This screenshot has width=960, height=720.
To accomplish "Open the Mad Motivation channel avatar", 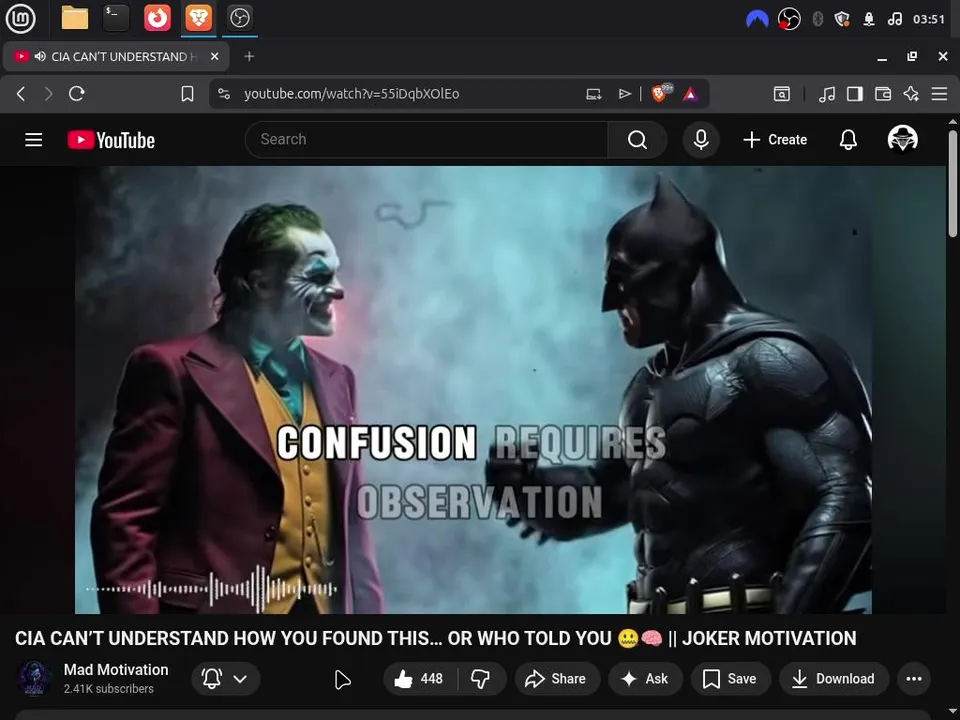I will coord(33,678).
